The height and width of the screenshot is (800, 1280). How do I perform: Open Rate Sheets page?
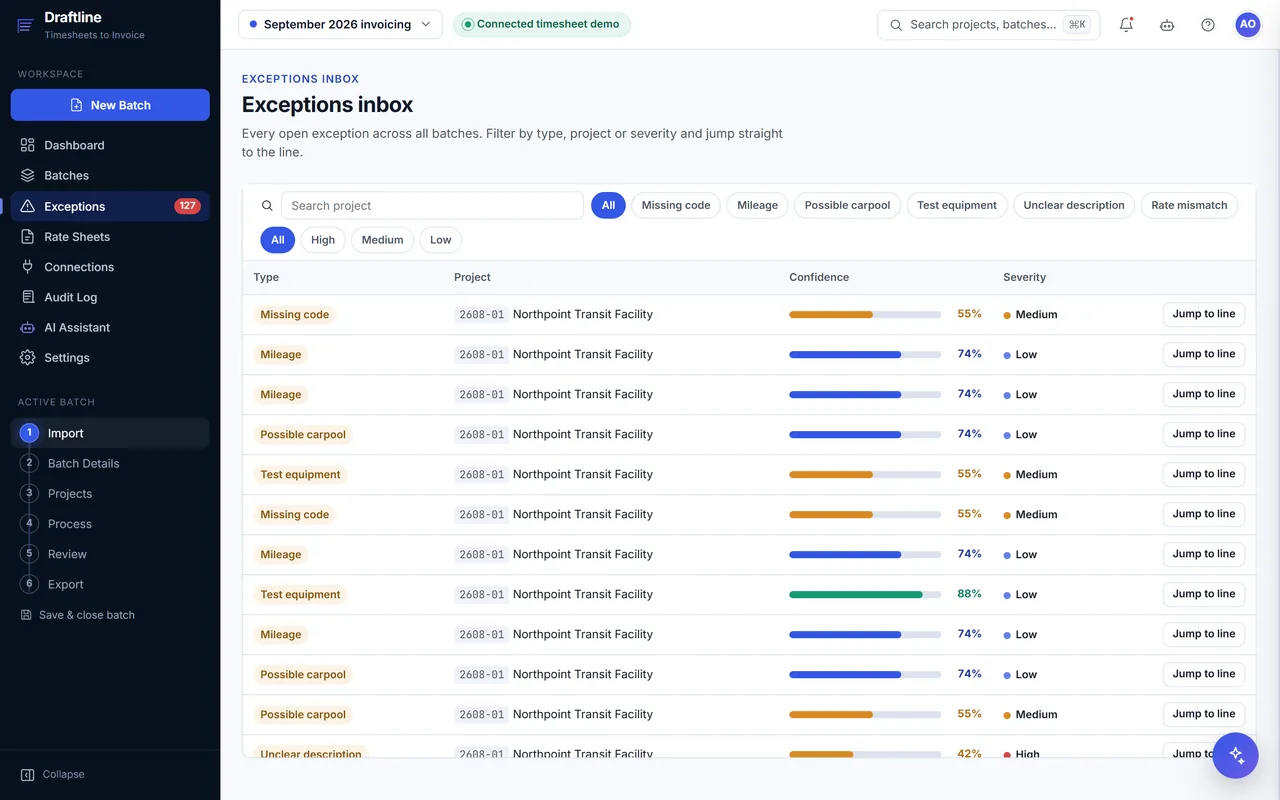(x=110, y=237)
